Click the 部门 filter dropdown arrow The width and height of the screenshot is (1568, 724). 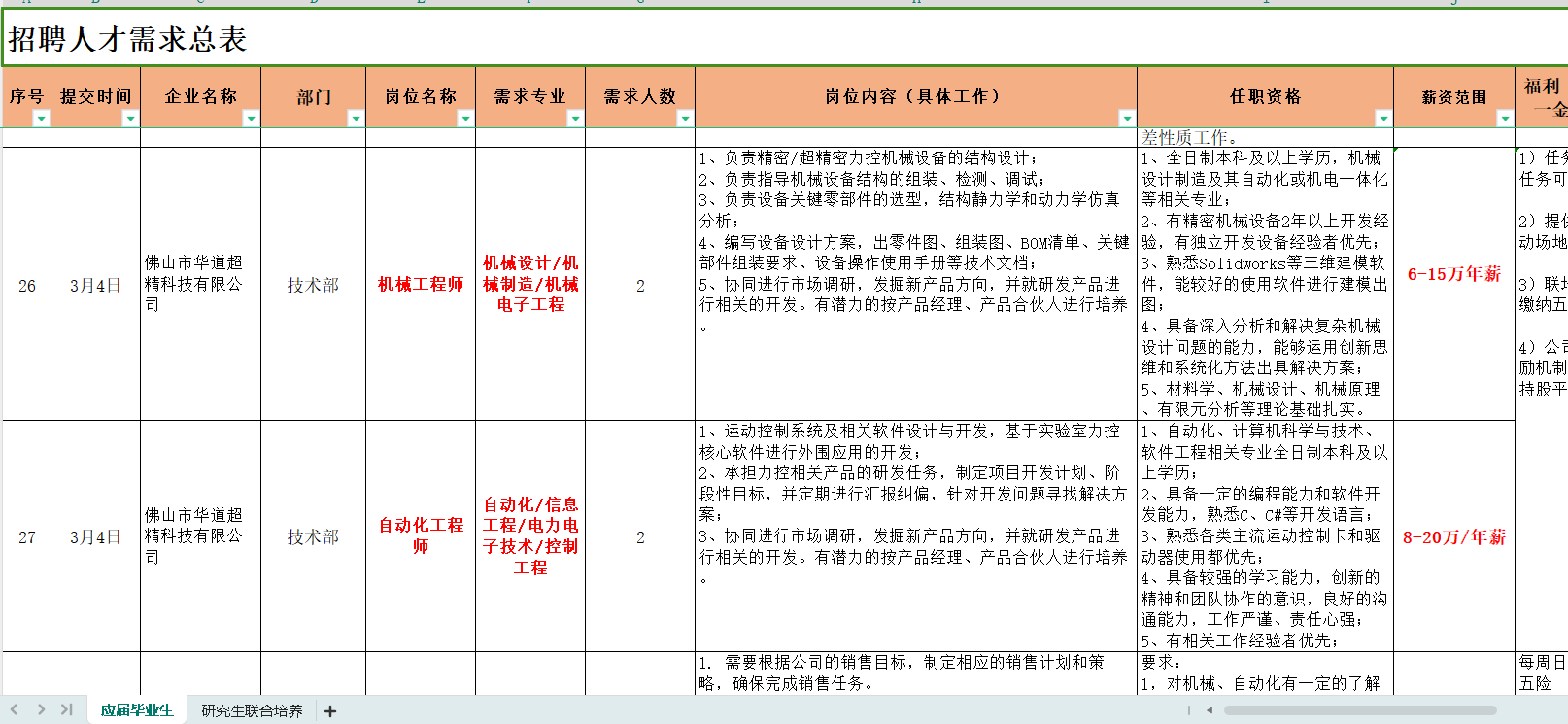pyautogui.click(x=356, y=119)
